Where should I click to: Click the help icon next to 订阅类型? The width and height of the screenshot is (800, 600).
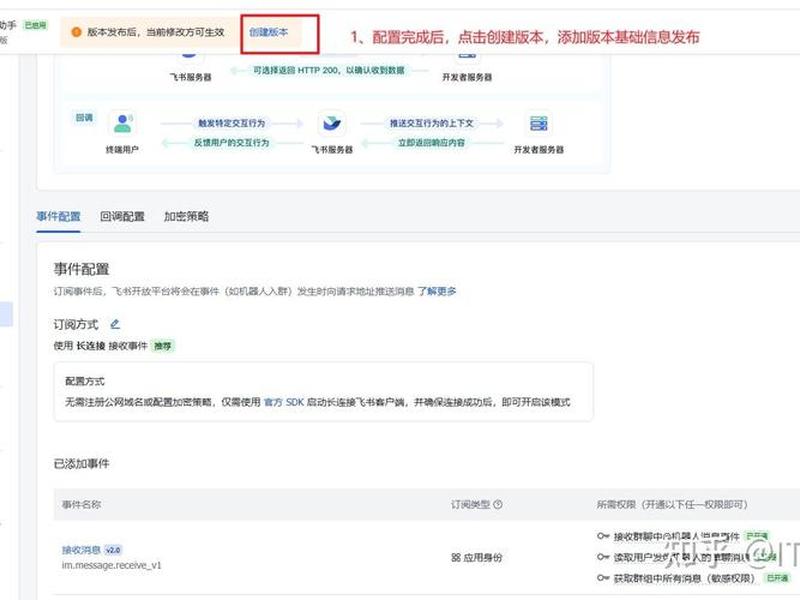pyautogui.click(x=498, y=504)
